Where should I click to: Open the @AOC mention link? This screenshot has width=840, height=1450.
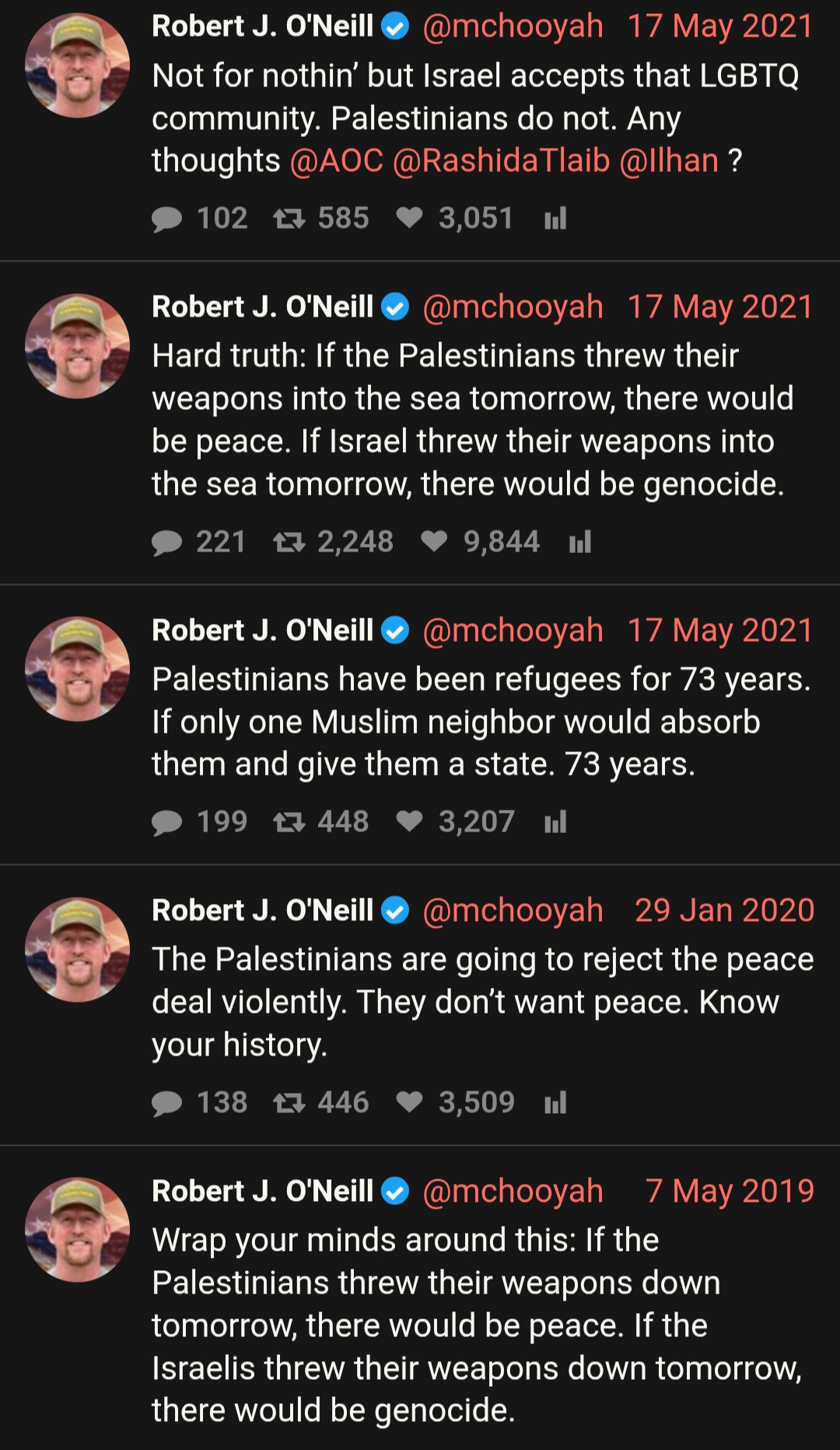337,161
